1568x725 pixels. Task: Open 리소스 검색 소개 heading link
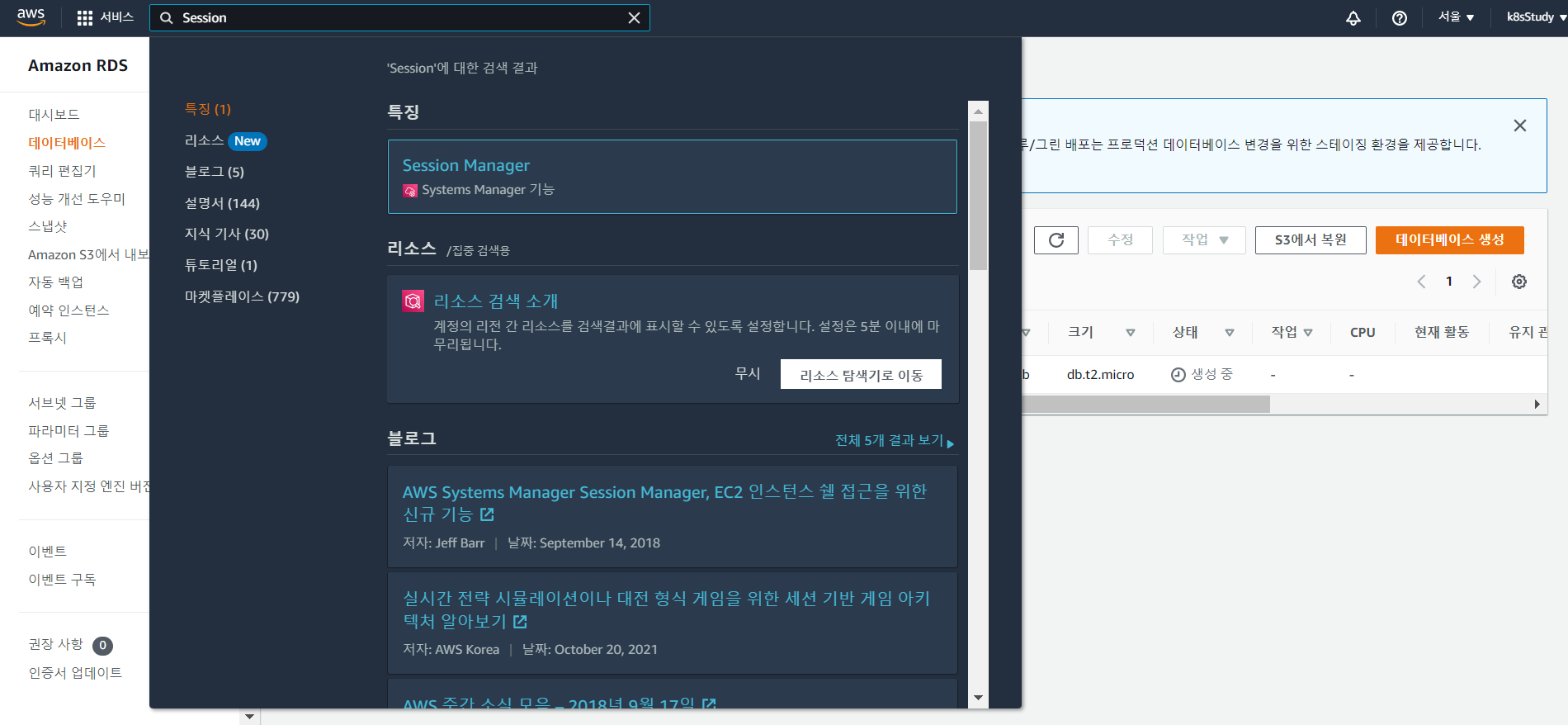pos(496,301)
